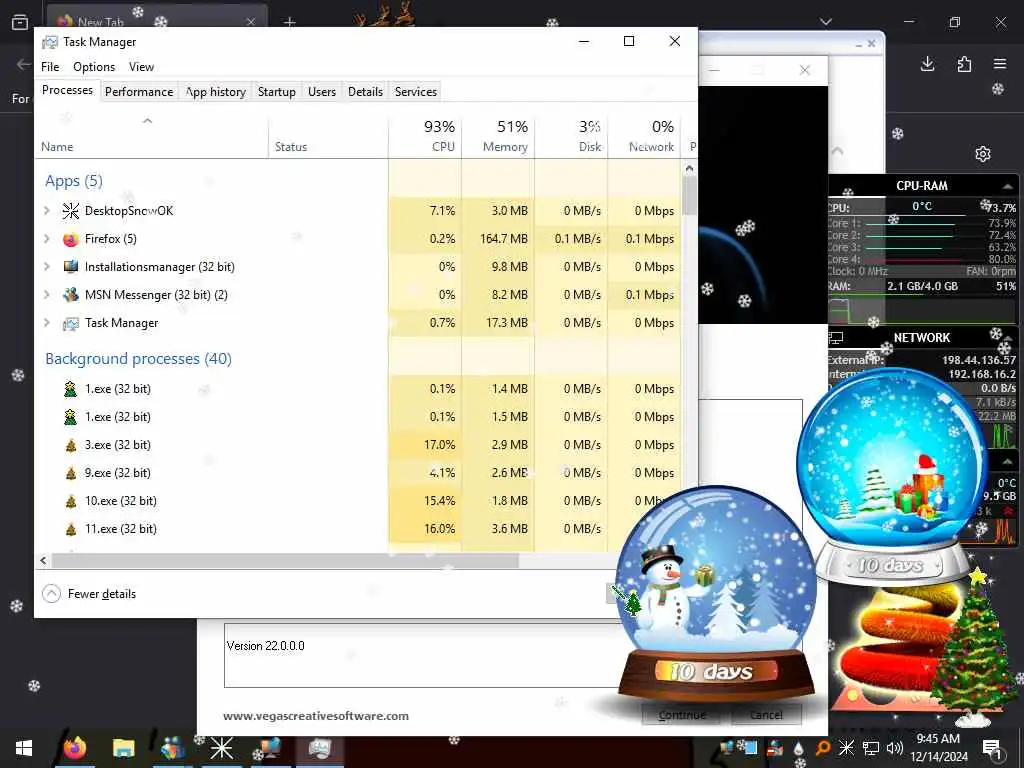Collapse details with the Fewer details arrow
The height and width of the screenshot is (768, 1024).
[51, 594]
